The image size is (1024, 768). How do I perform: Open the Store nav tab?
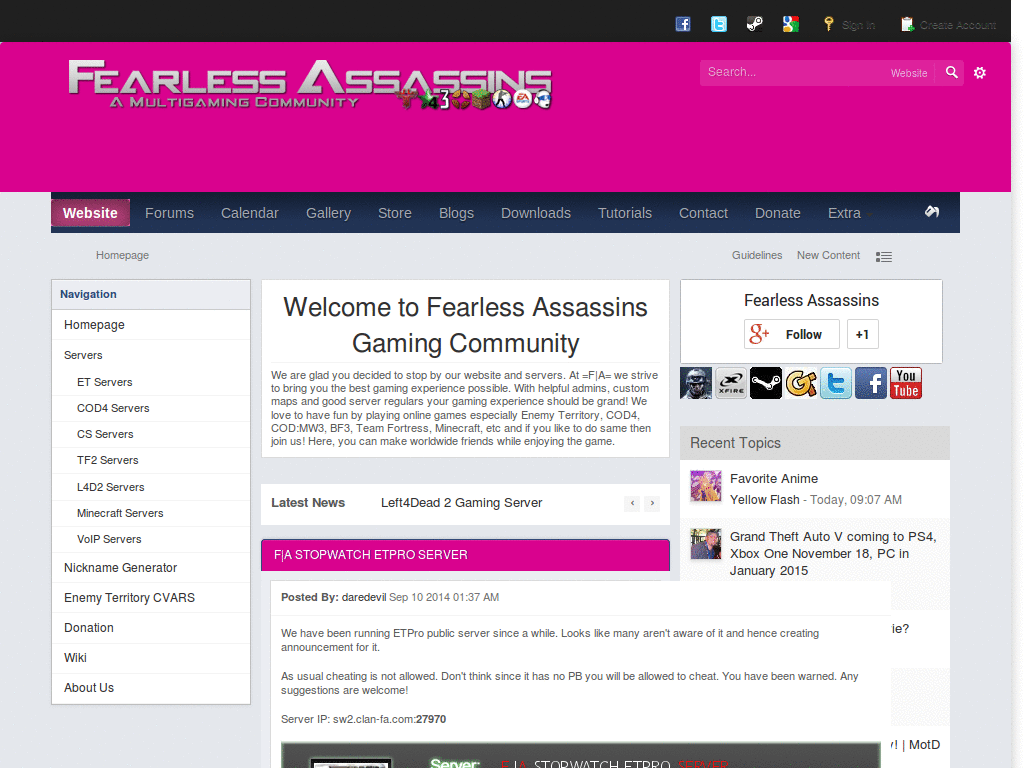[394, 213]
